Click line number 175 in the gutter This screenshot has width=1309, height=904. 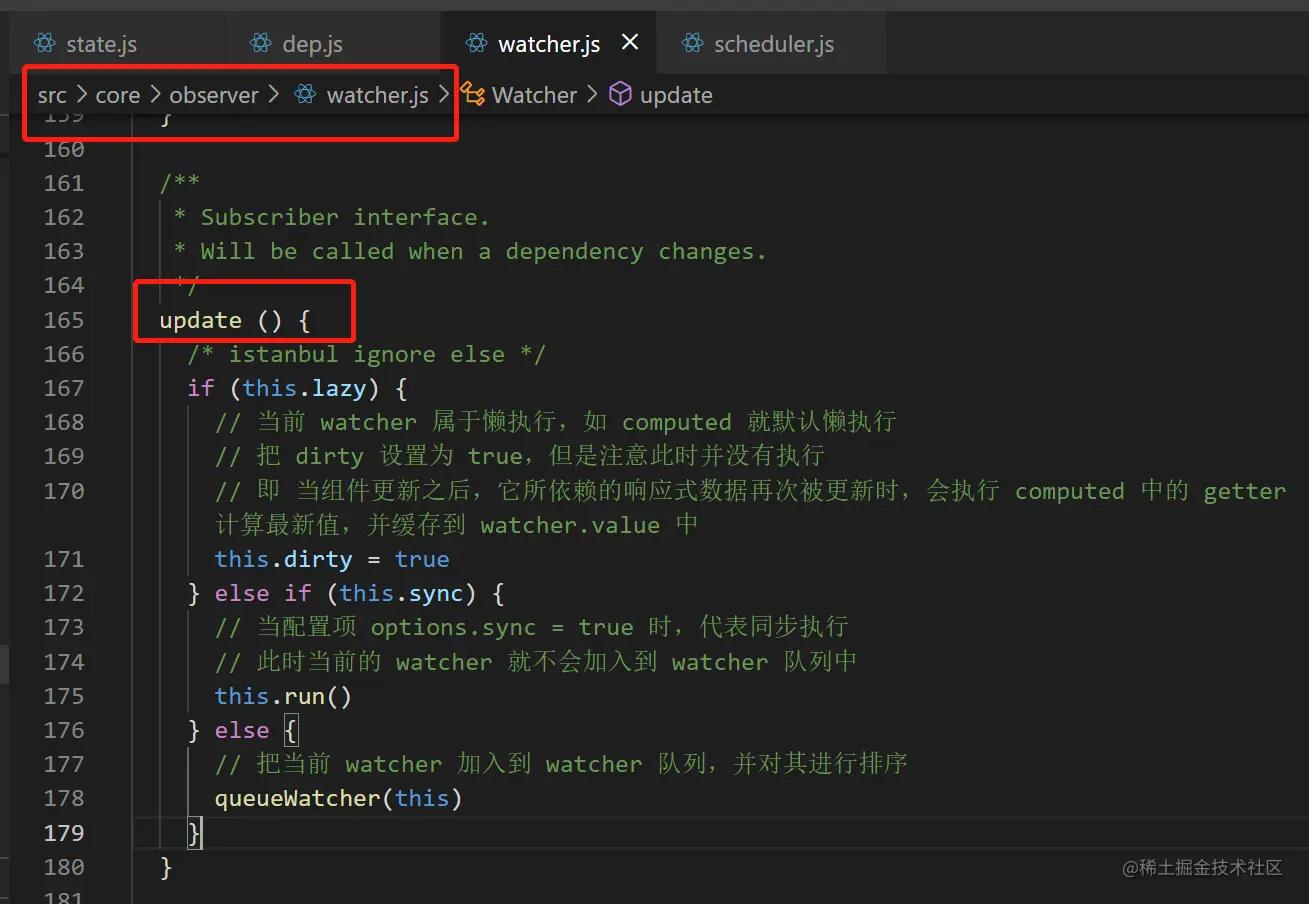pos(64,696)
